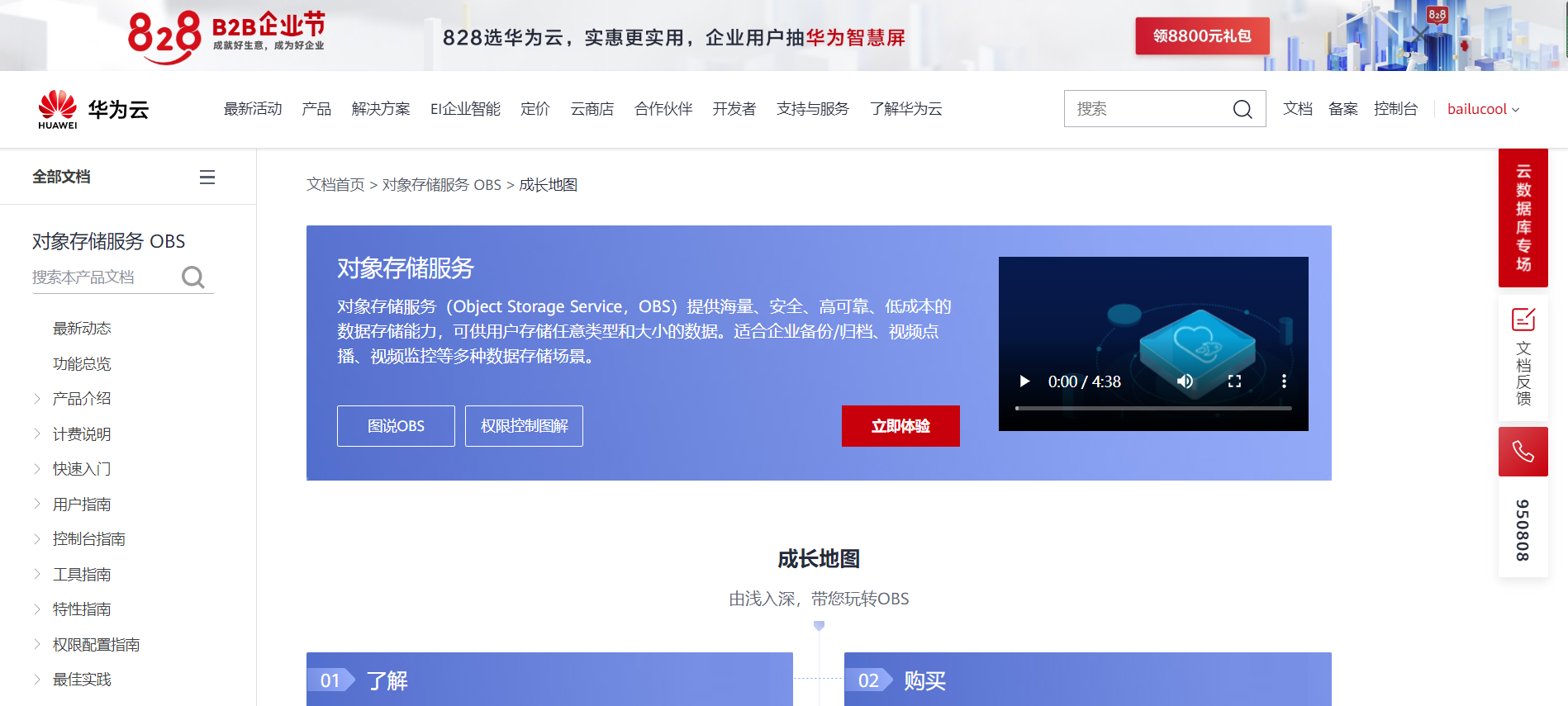
Task: Open the 开发者 nav menu
Action: click(734, 109)
